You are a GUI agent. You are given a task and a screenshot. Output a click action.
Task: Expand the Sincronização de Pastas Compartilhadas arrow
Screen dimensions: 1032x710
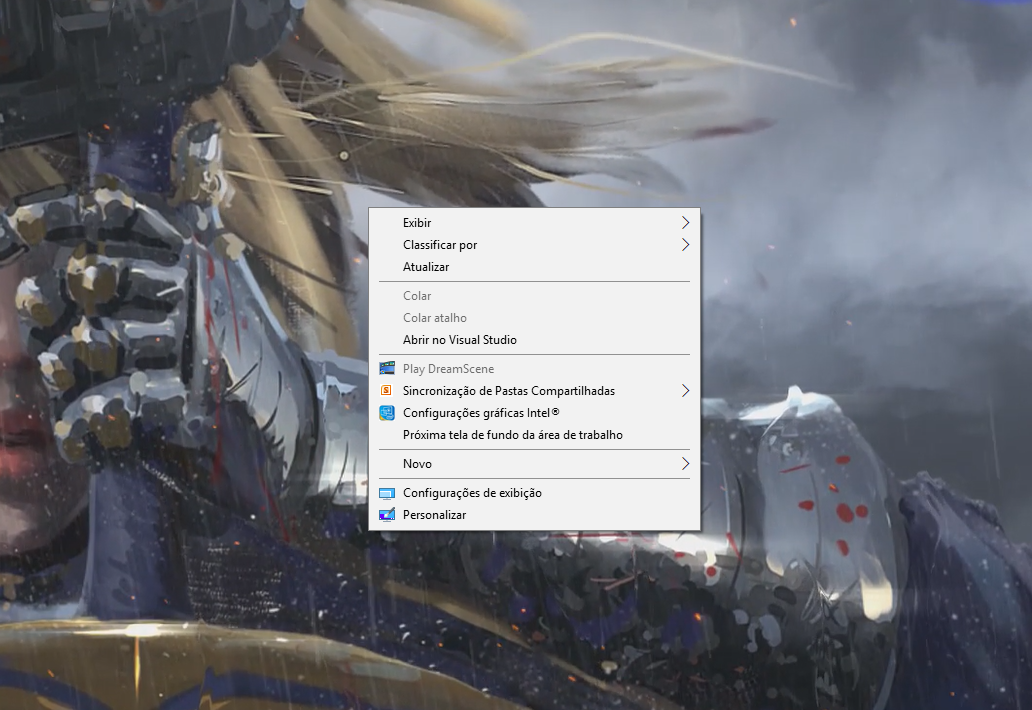pyautogui.click(x=685, y=391)
